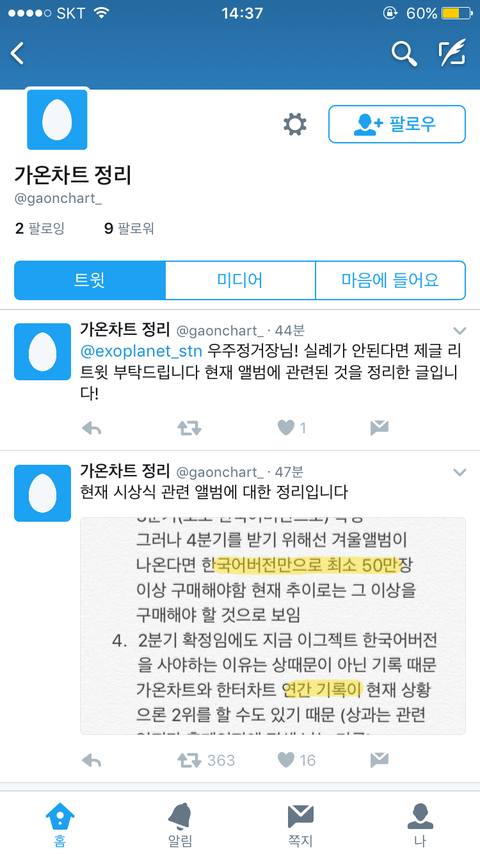The image size is (480, 854).
Task: Tap the 팔로우 follow button
Action: (x=397, y=124)
